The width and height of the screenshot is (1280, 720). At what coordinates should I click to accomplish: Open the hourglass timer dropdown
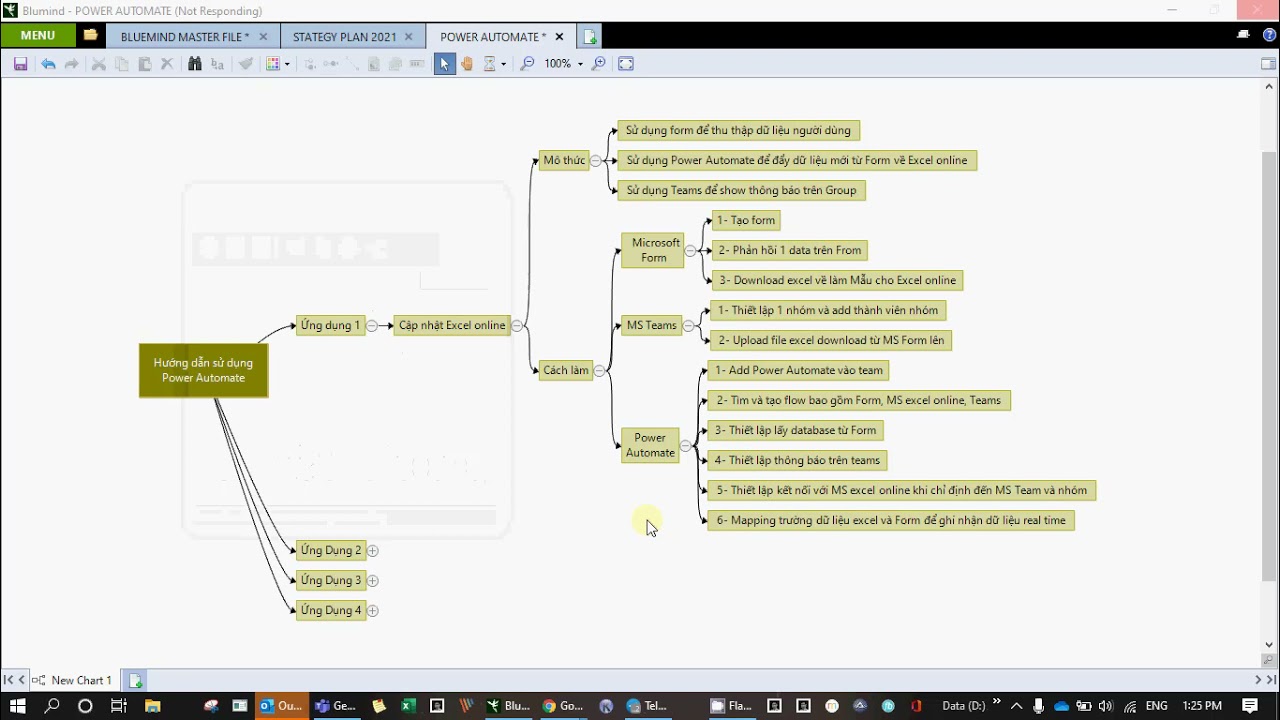point(495,64)
